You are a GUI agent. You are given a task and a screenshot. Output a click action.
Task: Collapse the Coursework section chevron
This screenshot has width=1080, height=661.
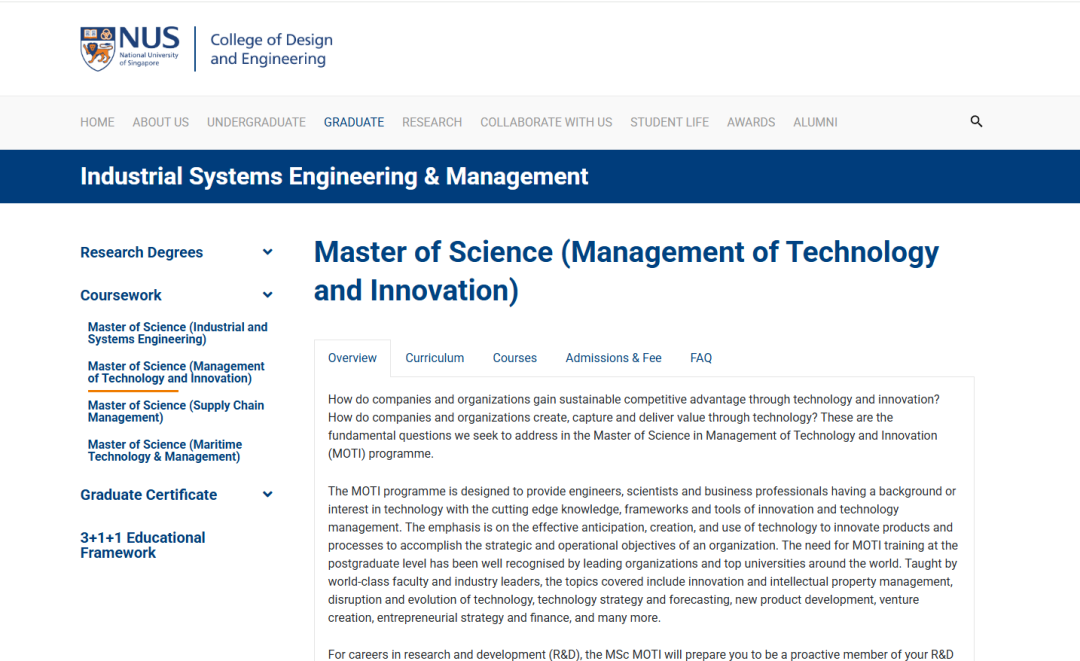(x=267, y=295)
